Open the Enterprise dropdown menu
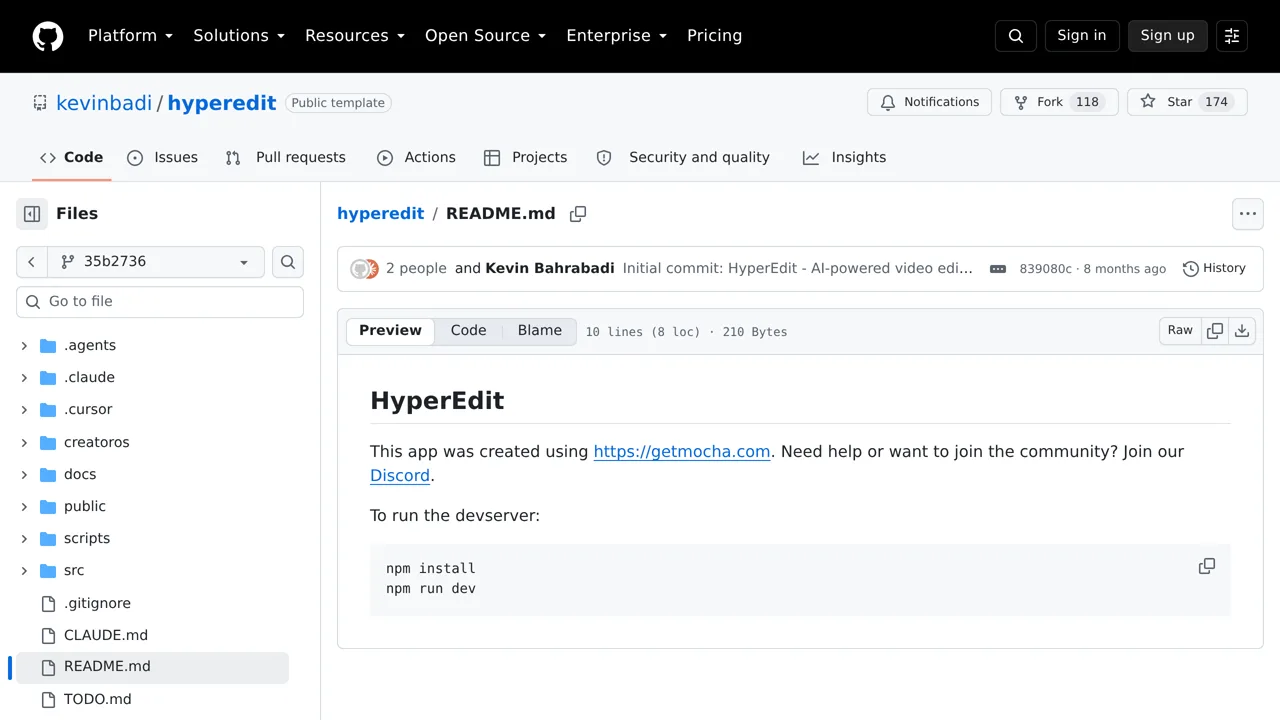 coord(617,36)
